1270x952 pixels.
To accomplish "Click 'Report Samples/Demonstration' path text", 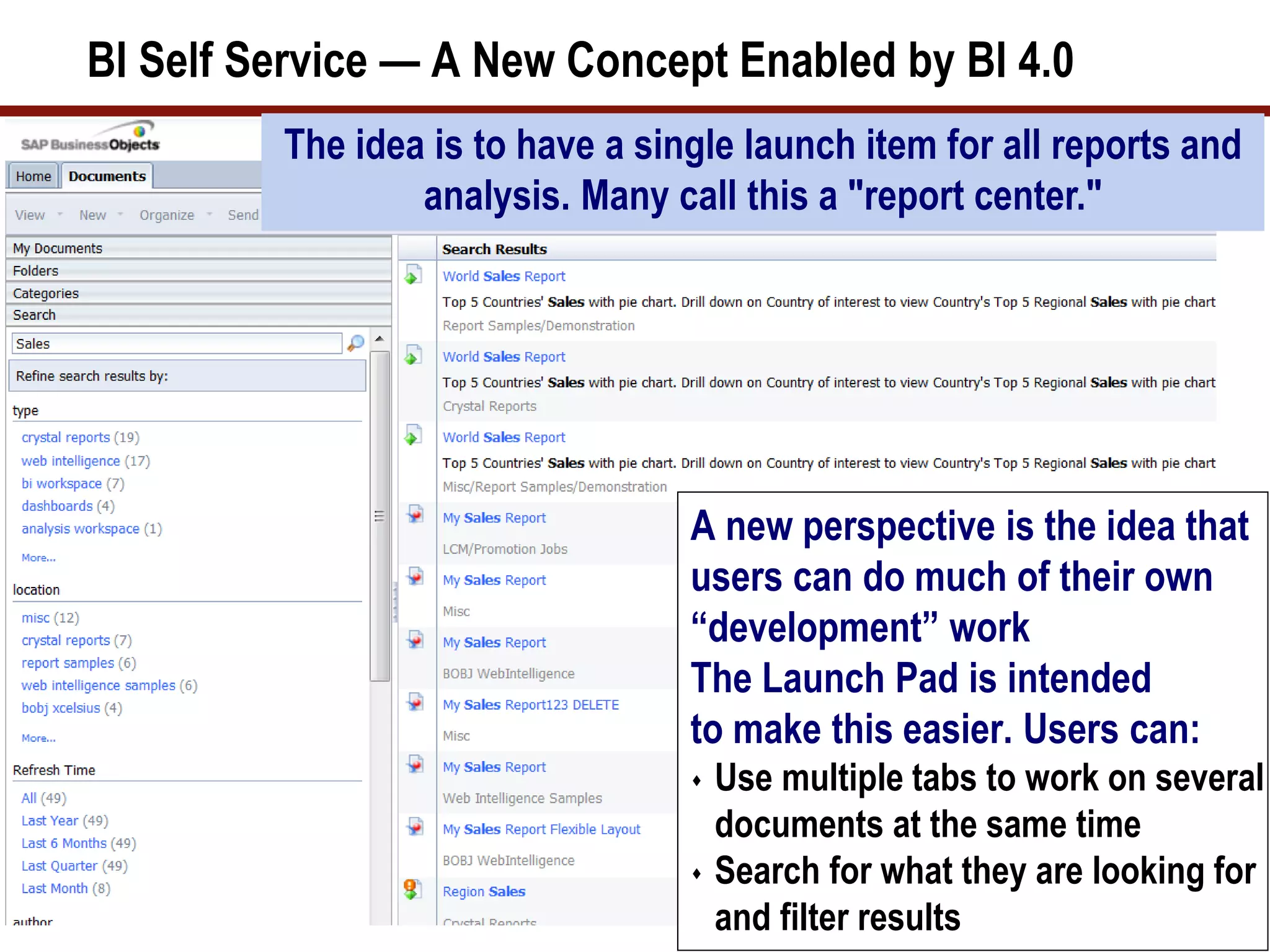I will (x=538, y=326).
